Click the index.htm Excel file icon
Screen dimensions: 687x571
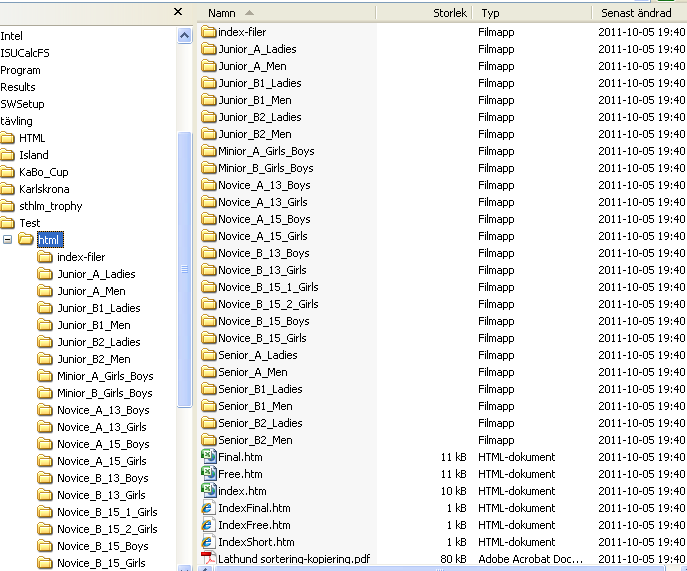[209, 491]
